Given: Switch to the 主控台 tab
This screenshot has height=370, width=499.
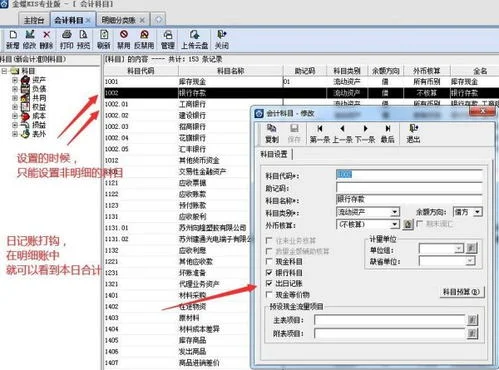Looking at the screenshot, I should [34, 20].
